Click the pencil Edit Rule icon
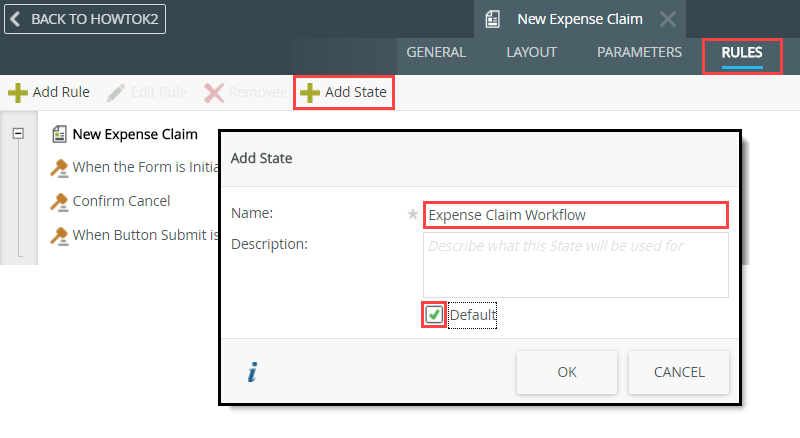The height and width of the screenshot is (438, 800). point(116,93)
